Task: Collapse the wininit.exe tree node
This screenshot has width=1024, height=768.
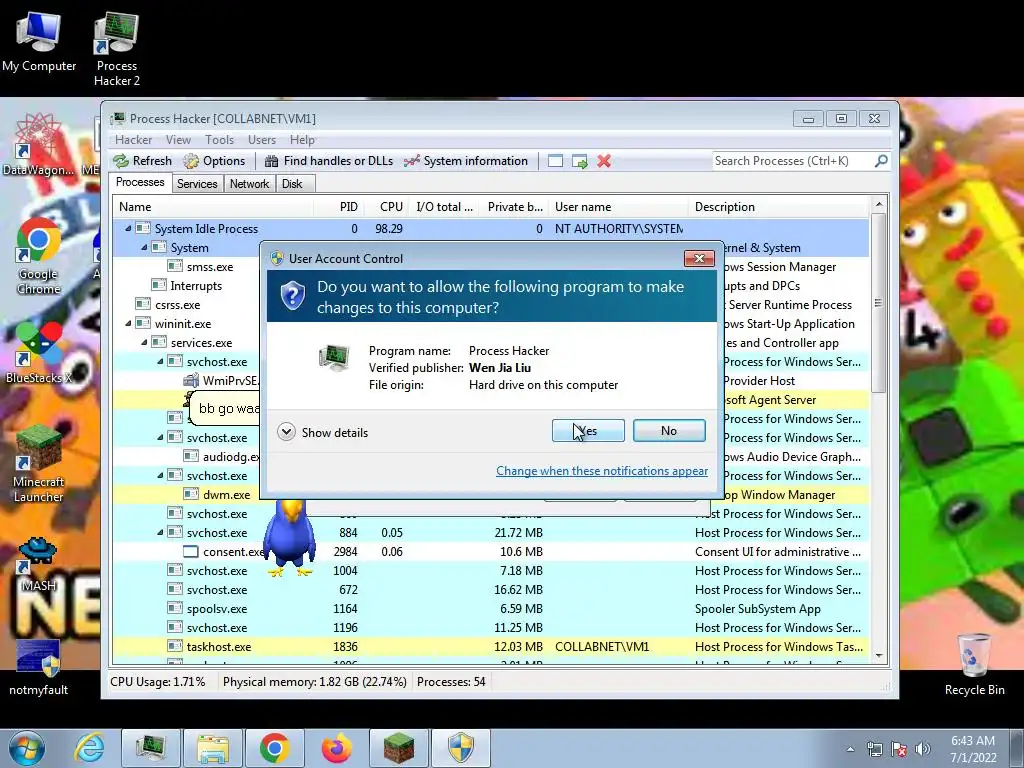Action: [128, 323]
